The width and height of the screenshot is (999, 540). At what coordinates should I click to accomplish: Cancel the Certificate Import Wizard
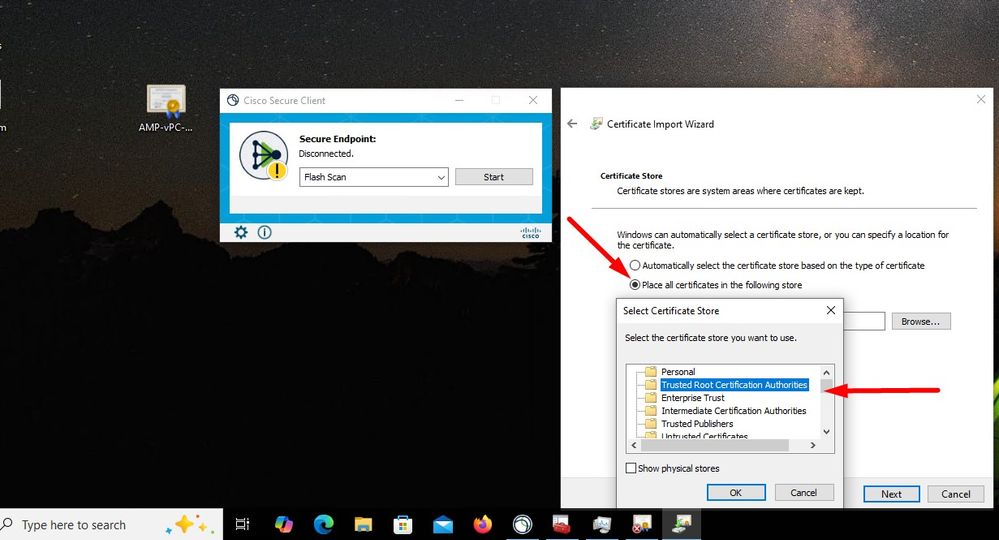coord(956,494)
